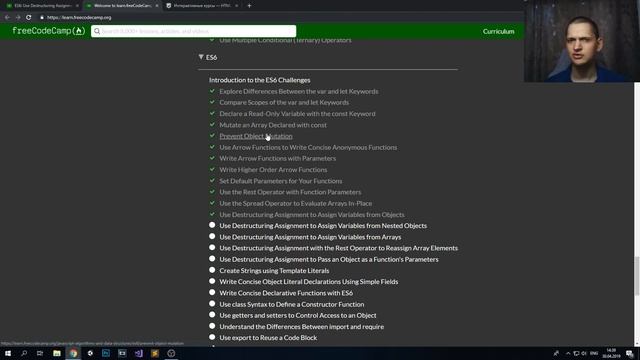The height and width of the screenshot is (360, 640).
Task: Open Write Concise Declarative Functions with ES6
Action: (x=286, y=293)
